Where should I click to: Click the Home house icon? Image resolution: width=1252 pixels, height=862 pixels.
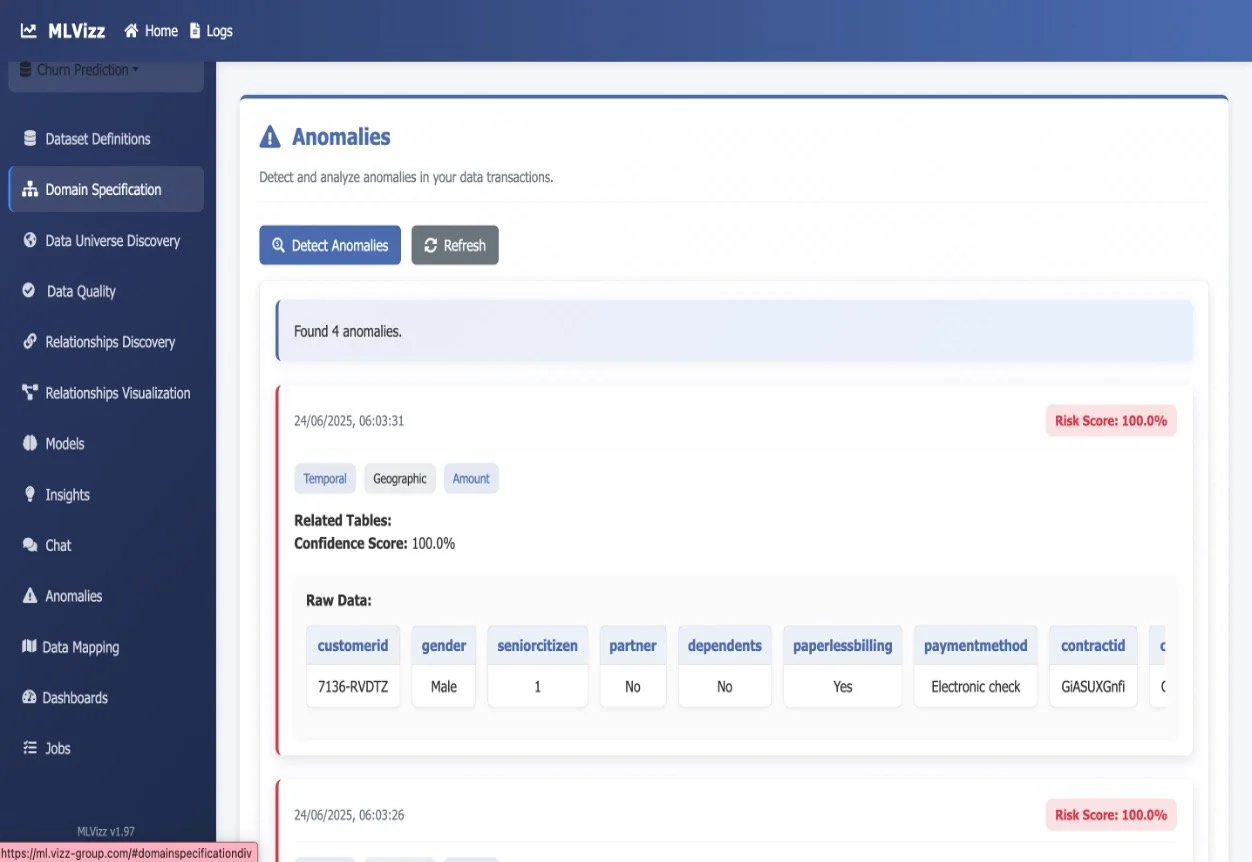pos(131,31)
